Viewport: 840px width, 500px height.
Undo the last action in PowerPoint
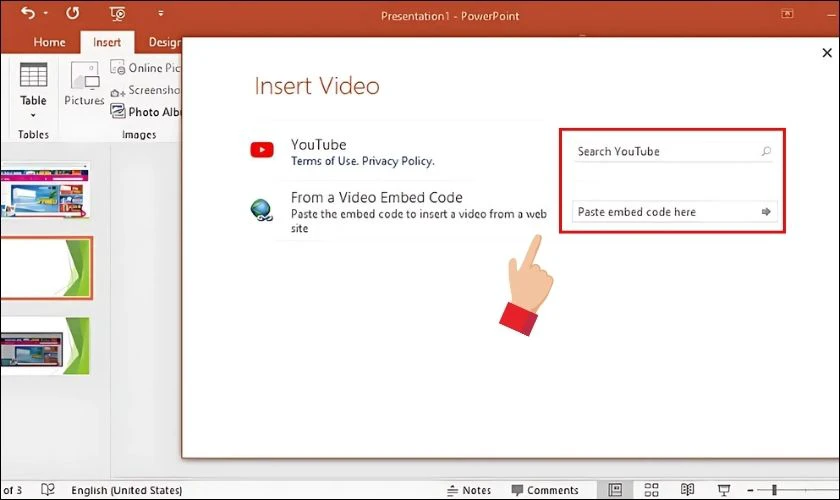pos(28,12)
